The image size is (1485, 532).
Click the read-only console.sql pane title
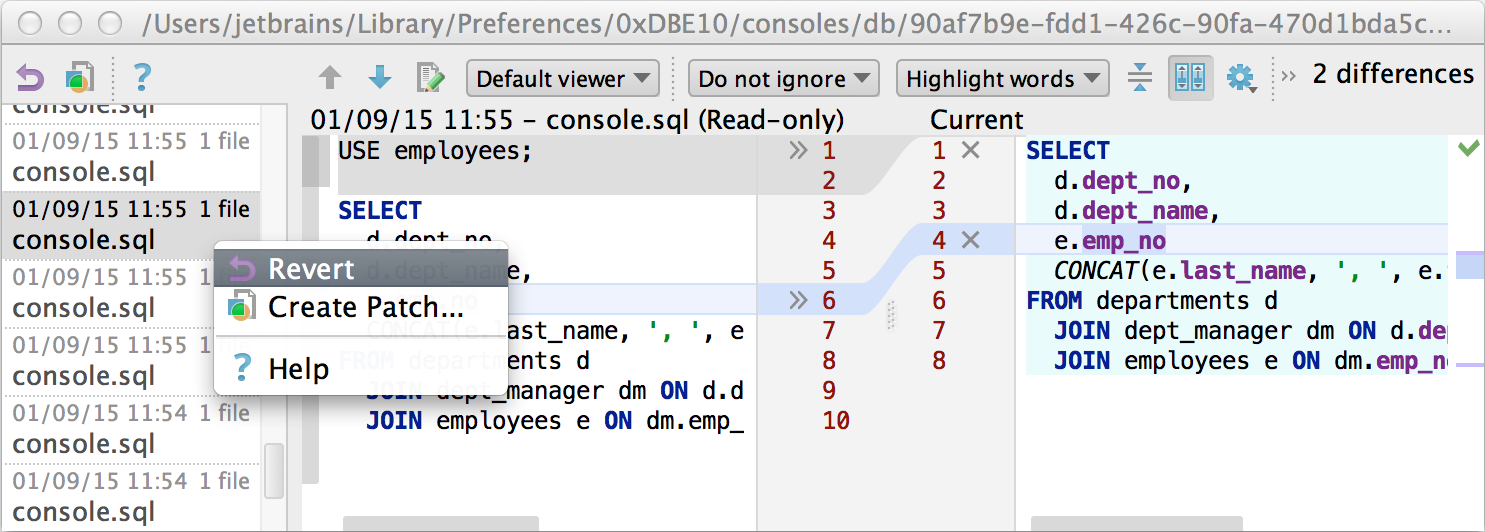[577, 120]
